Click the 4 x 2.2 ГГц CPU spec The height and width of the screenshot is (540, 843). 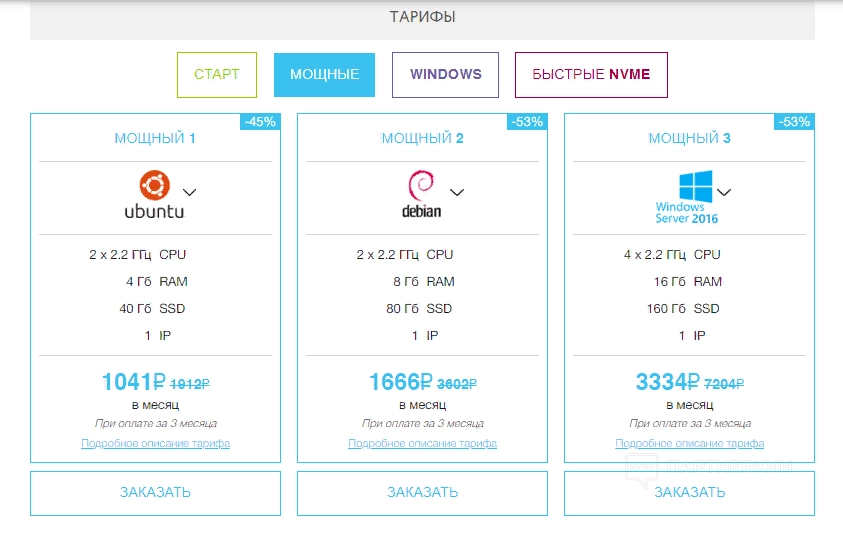pyautogui.click(x=672, y=255)
